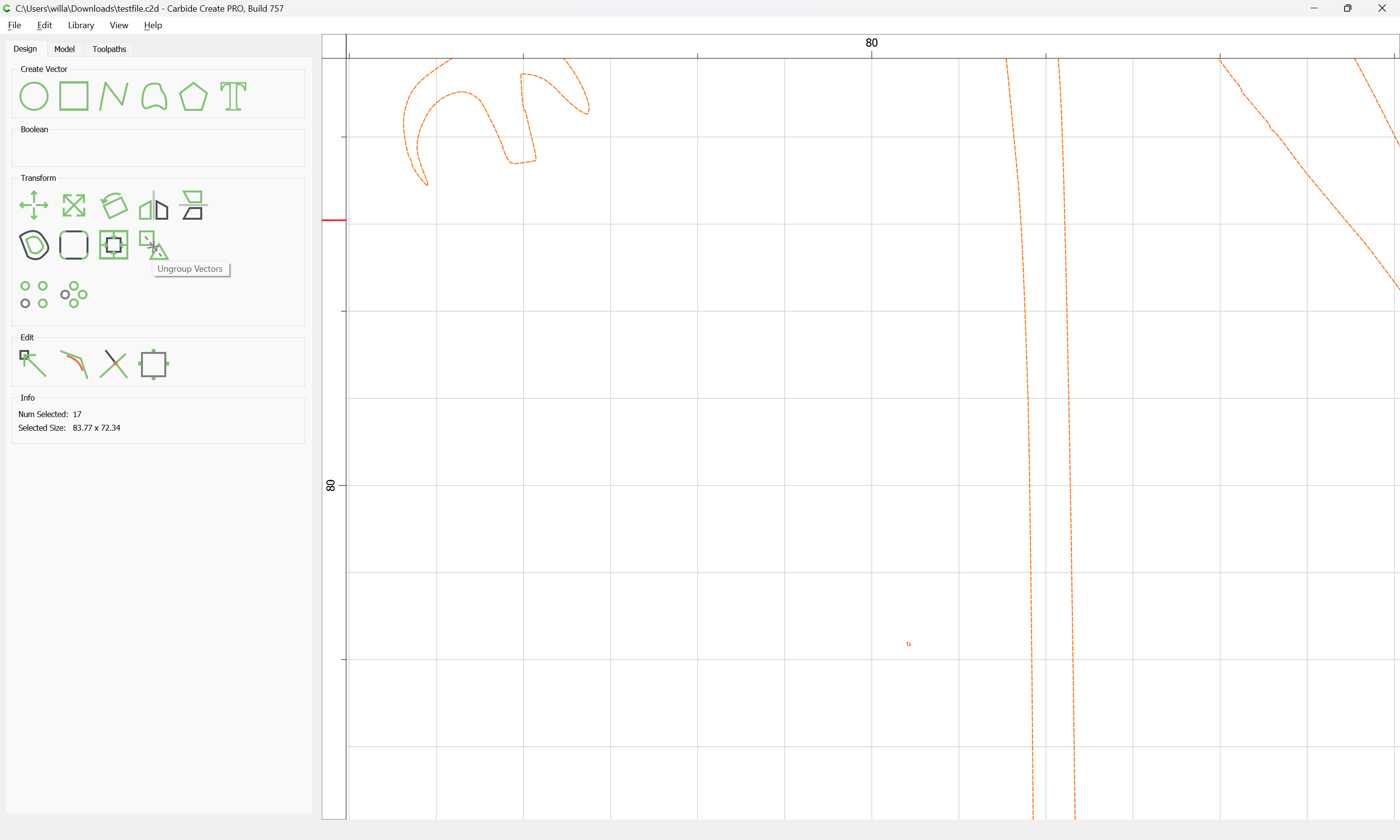
Task: Click the 80 label on horizontal ruler
Action: pyautogui.click(x=872, y=42)
